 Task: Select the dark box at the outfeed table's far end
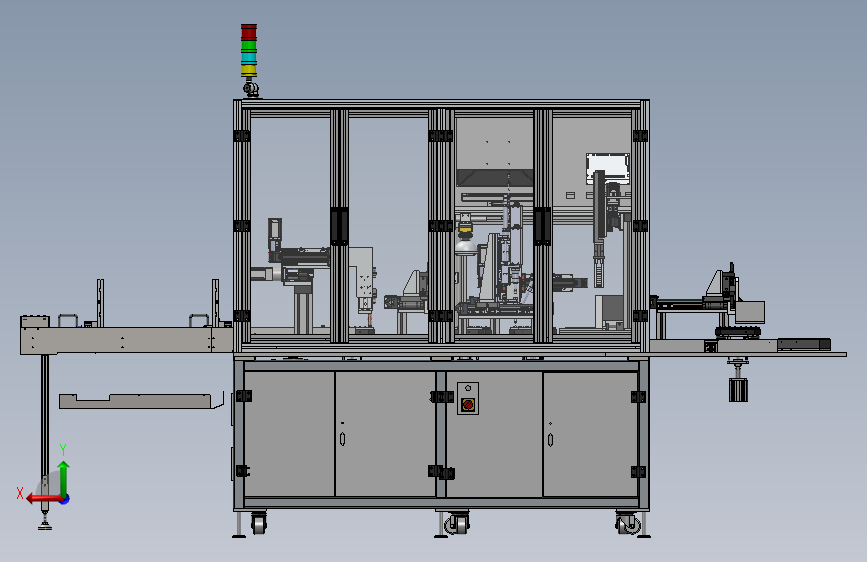click(804, 345)
